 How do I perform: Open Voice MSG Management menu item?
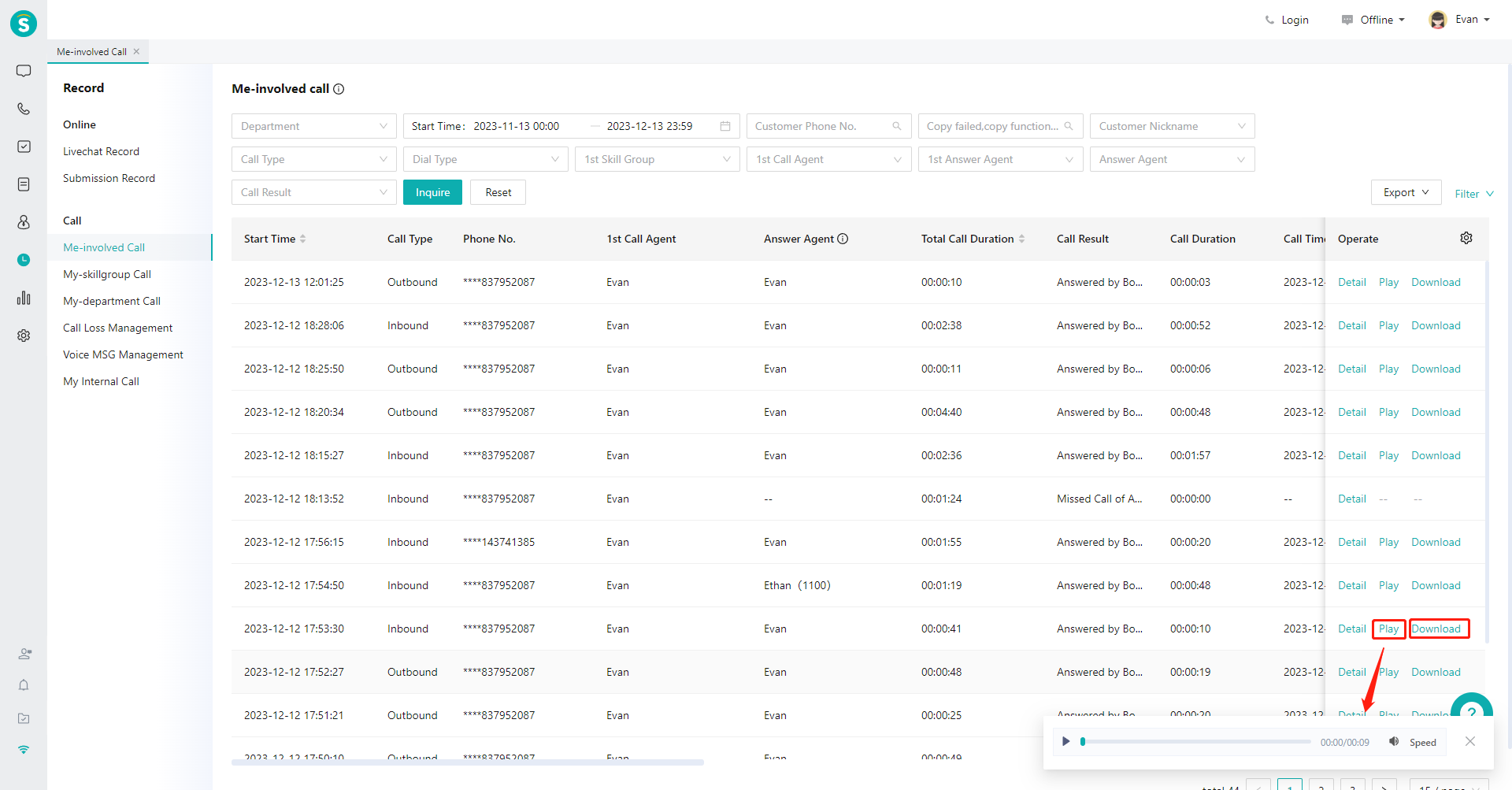coord(123,354)
